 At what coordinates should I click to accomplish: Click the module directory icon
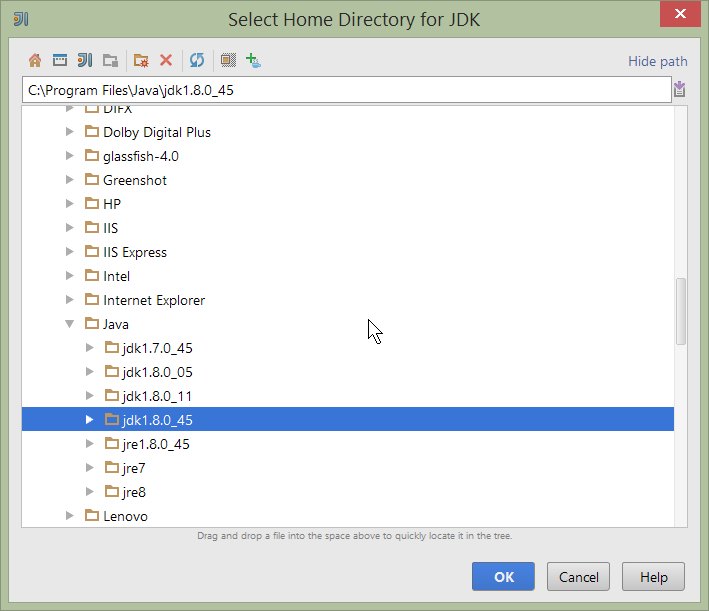(110, 60)
